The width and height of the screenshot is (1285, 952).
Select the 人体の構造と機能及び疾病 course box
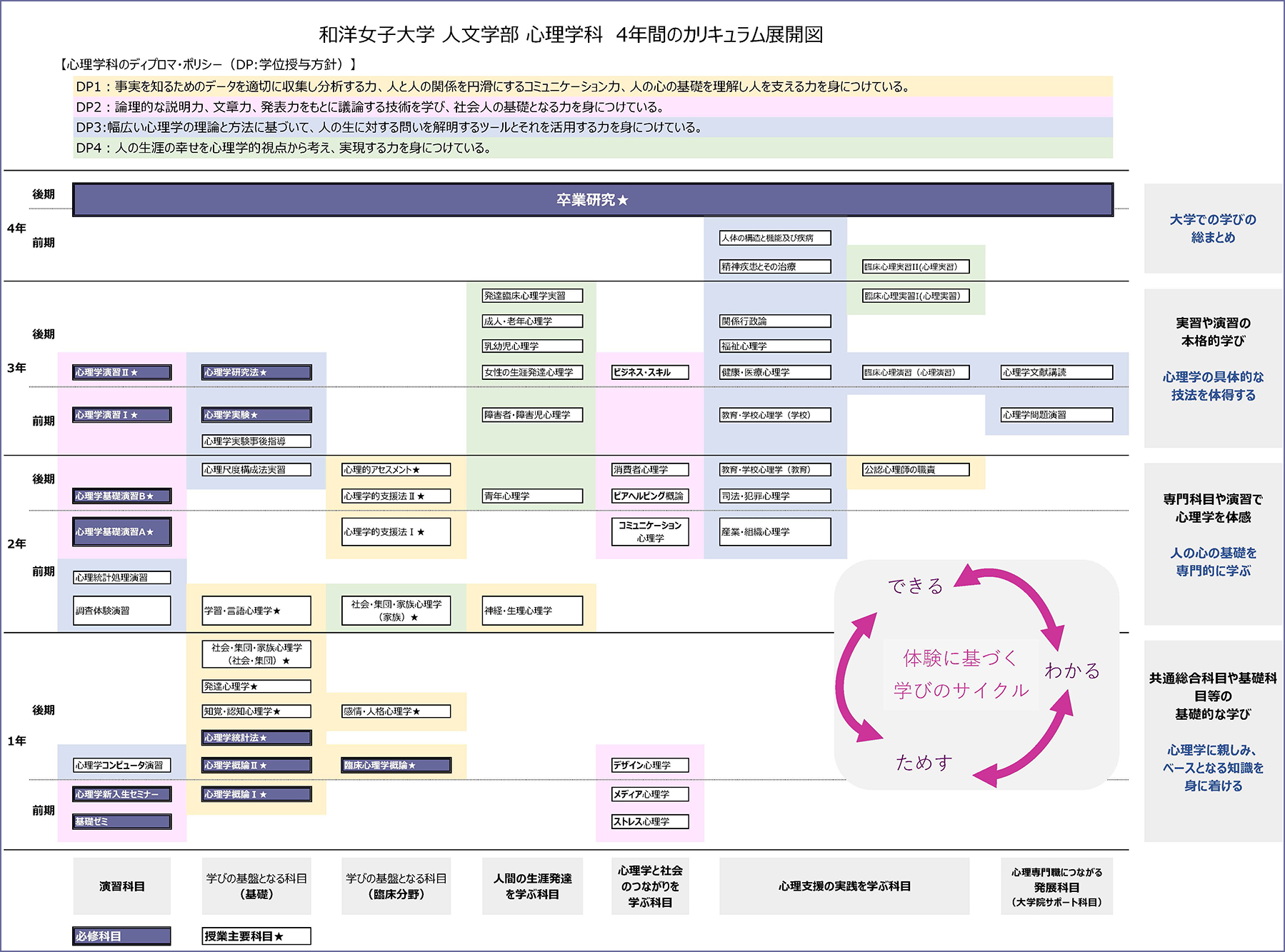(x=775, y=238)
